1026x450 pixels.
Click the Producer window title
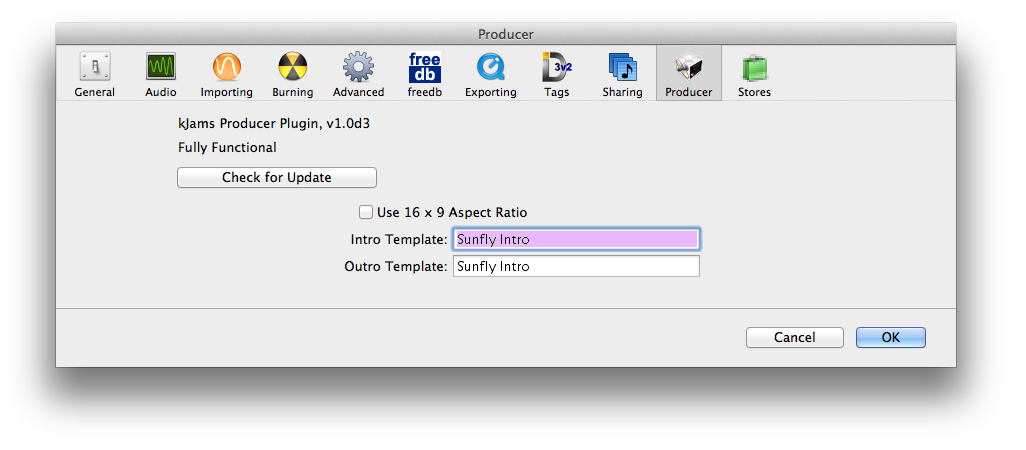[506, 34]
